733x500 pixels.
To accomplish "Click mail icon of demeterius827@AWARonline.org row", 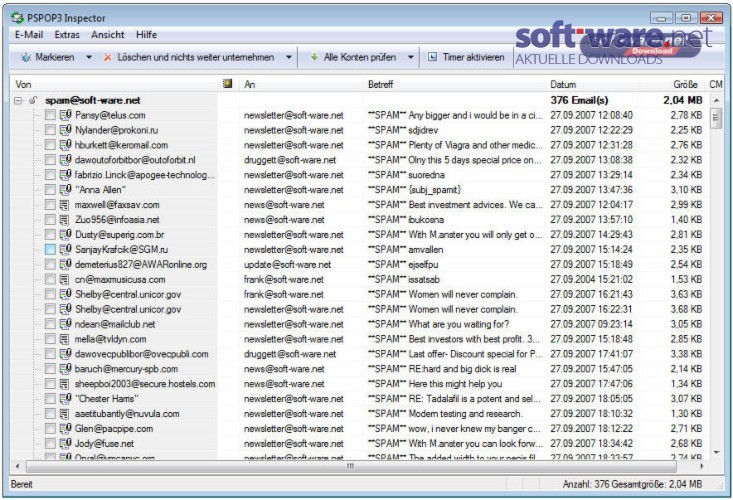I will pyautogui.click(x=65, y=264).
